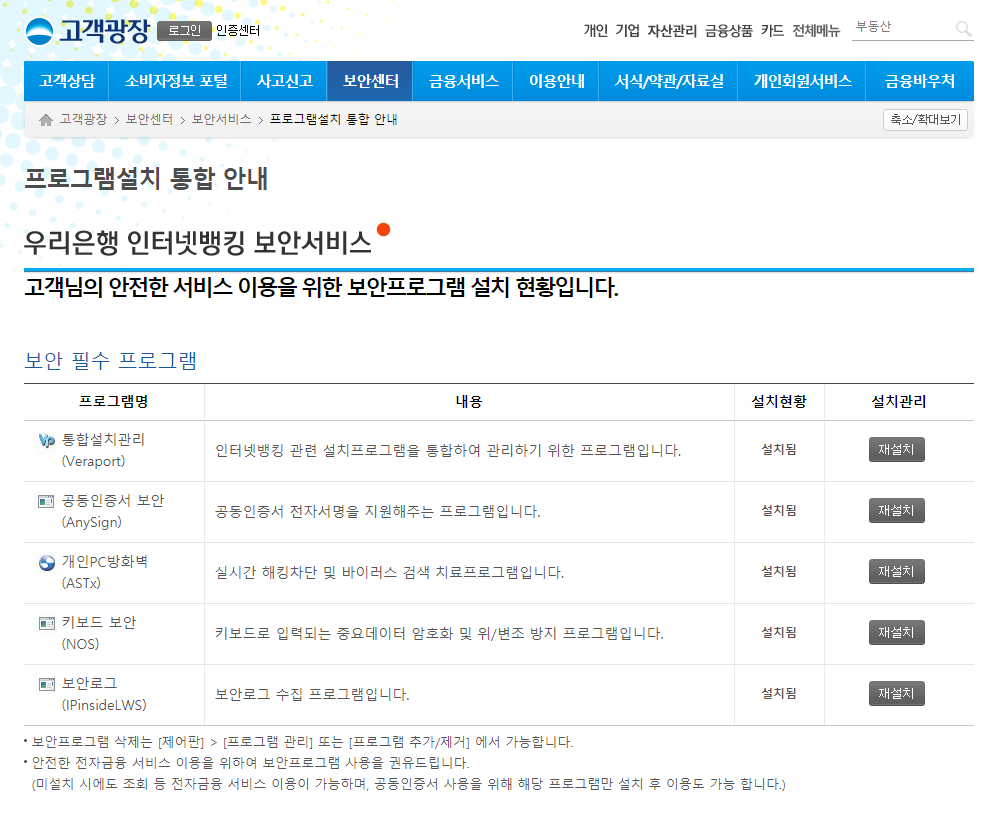Click 설치됨 status in AnySign row
The height and width of the screenshot is (825, 1007).
pyautogui.click(x=779, y=510)
